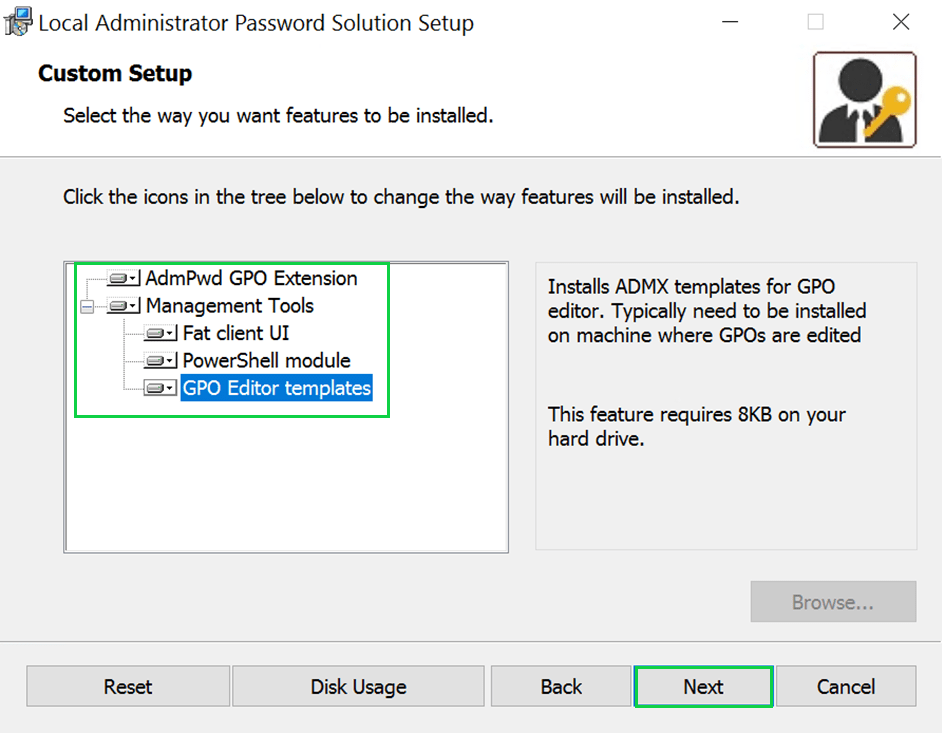Click the administrator key logo image
Screen dimensions: 942x733
pyautogui.click(x=865, y=100)
